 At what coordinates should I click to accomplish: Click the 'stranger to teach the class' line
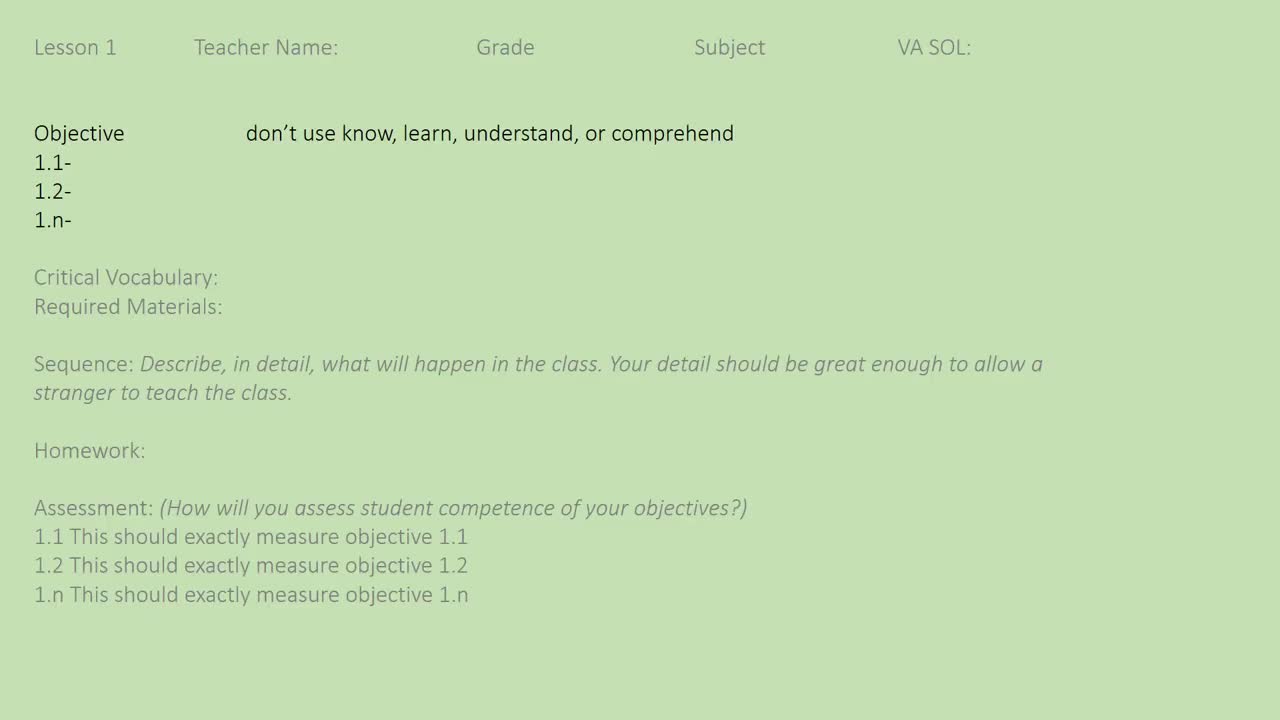click(163, 392)
